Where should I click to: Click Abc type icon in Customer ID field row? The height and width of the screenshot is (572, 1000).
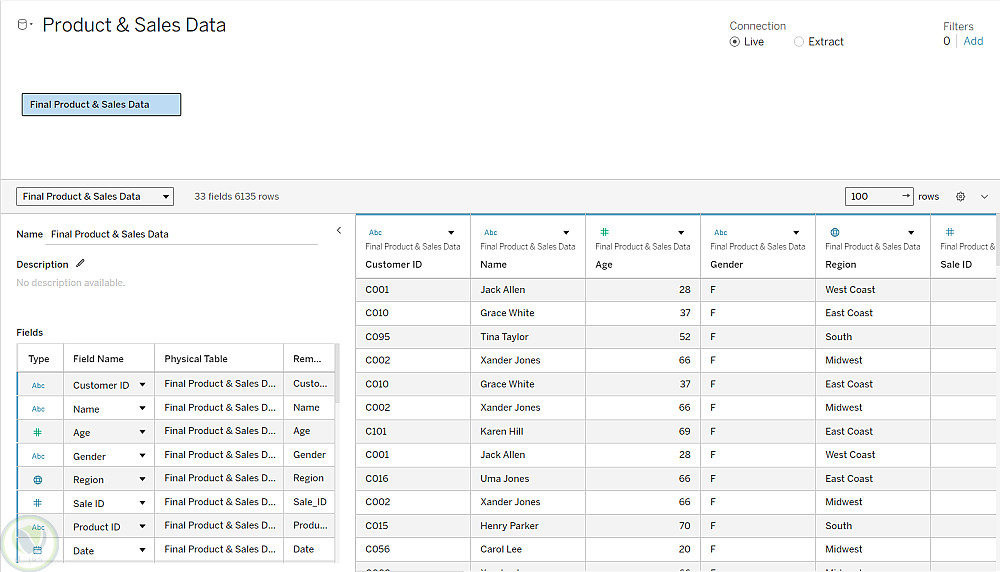(x=38, y=385)
